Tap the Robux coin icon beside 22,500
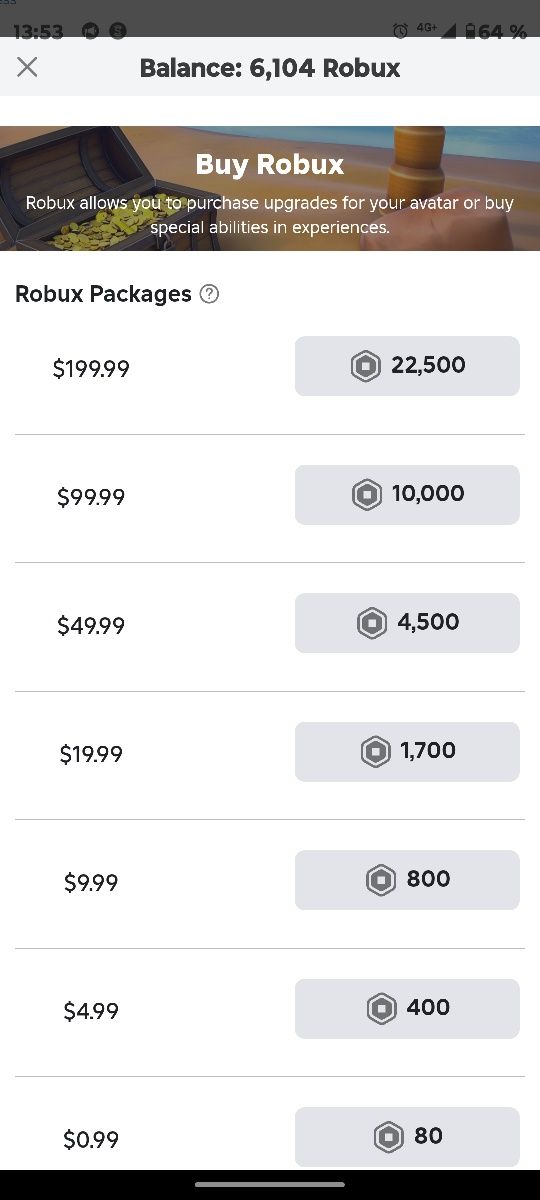 [x=366, y=366]
